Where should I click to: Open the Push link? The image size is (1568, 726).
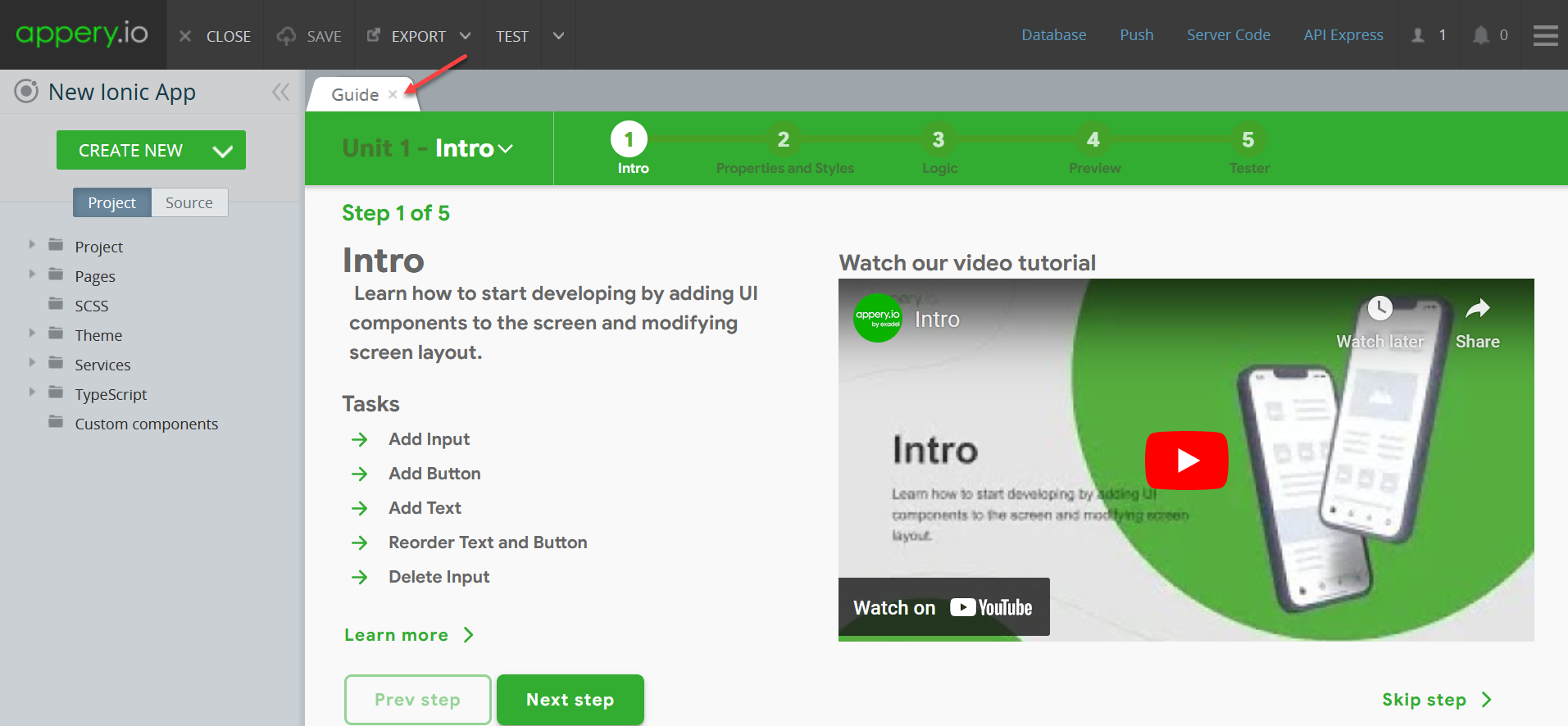[1136, 34]
